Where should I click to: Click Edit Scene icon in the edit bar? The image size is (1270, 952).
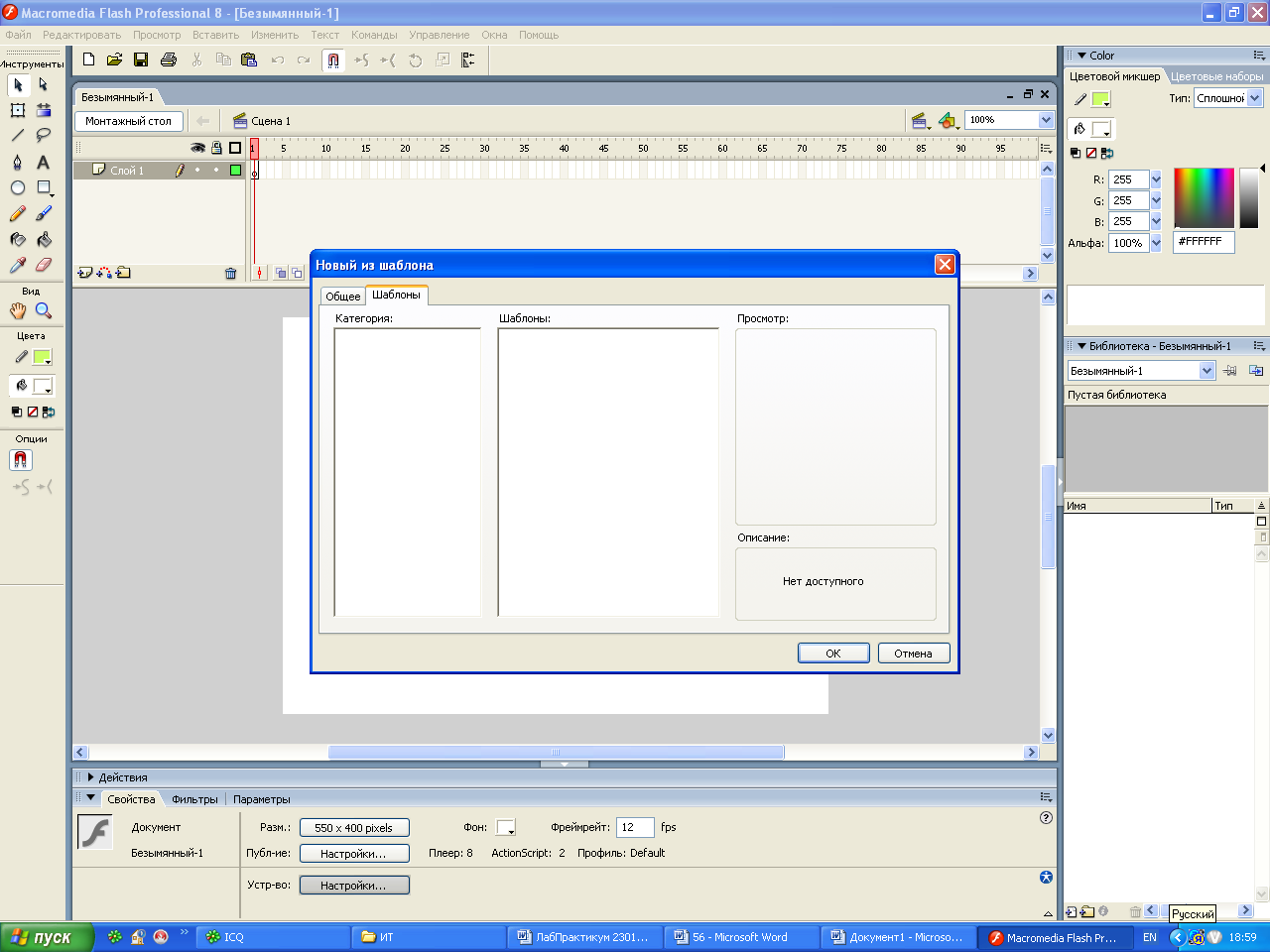pos(920,120)
